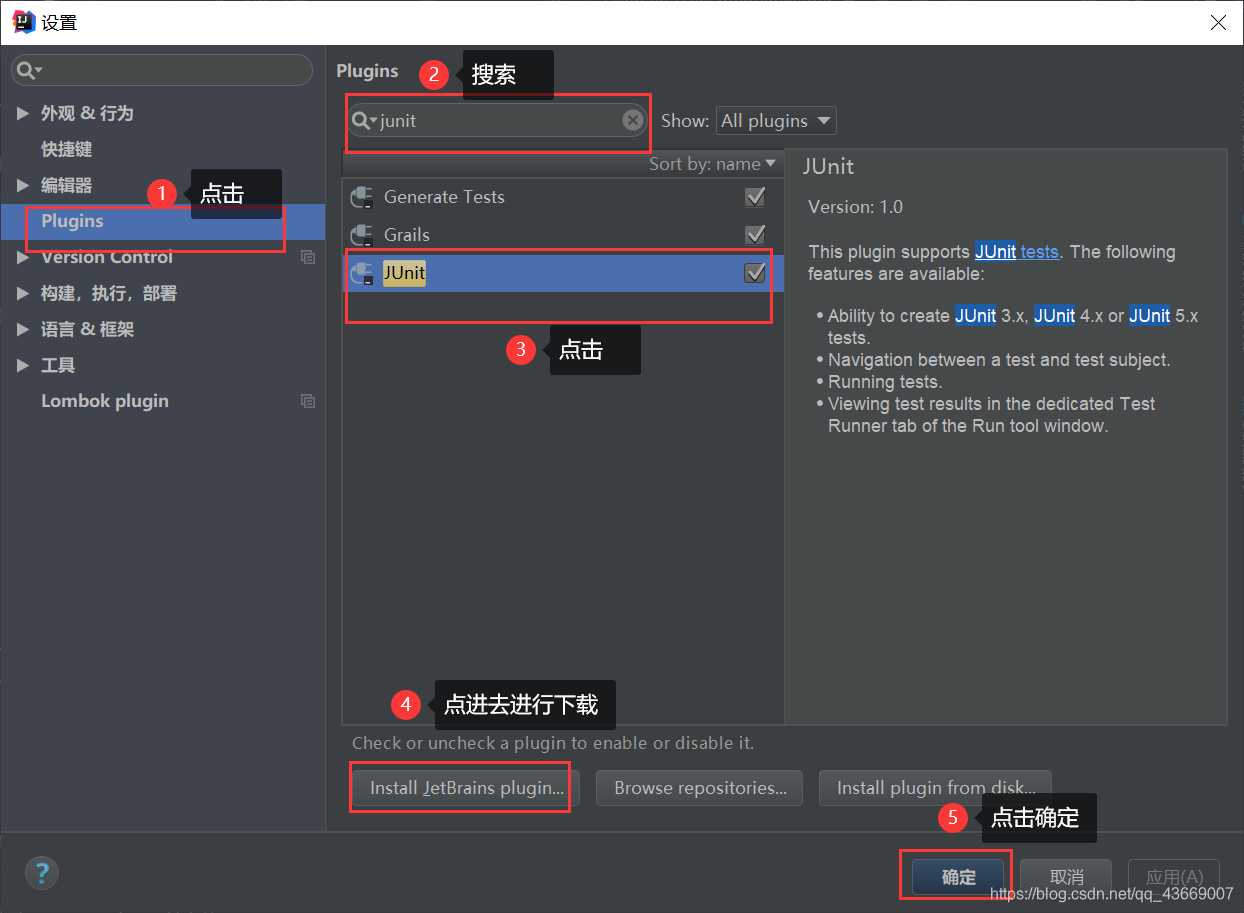Click the Grails plugin icon
The height and width of the screenshot is (913, 1244).
point(362,235)
